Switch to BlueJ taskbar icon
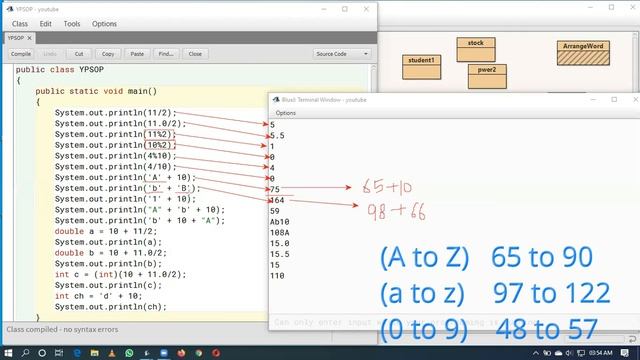The image size is (640, 360). coord(147,353)
